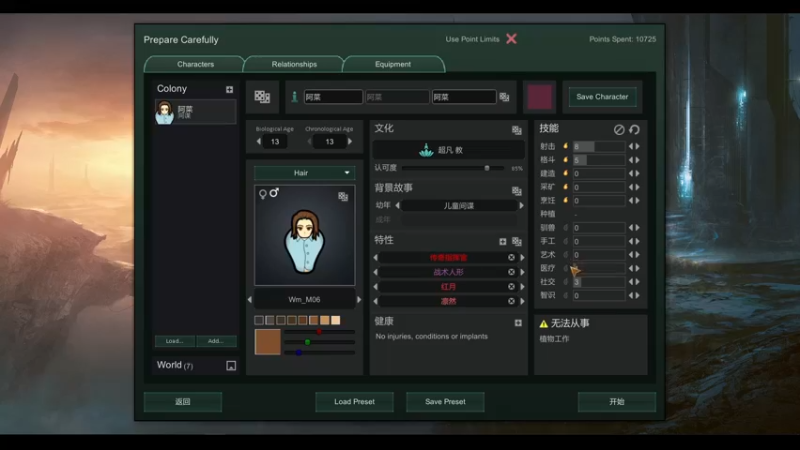The image size is (800, 450).
Task: Click the Save Preset button
Action: click(445, 402)
